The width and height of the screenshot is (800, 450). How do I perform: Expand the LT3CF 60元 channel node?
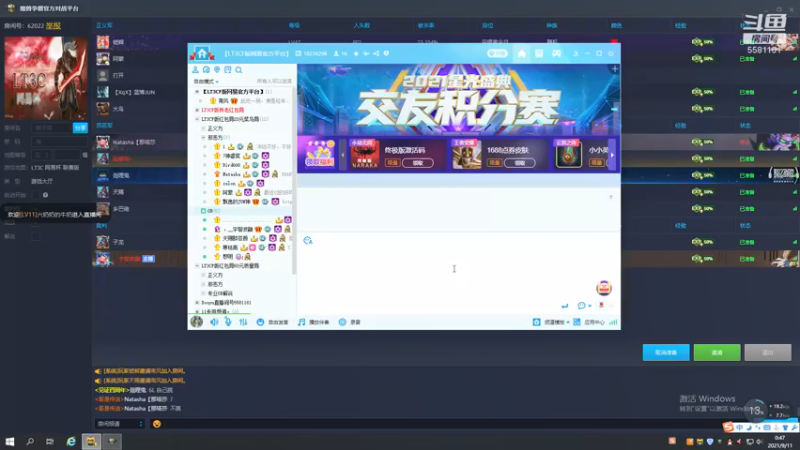tap(197, 266)
